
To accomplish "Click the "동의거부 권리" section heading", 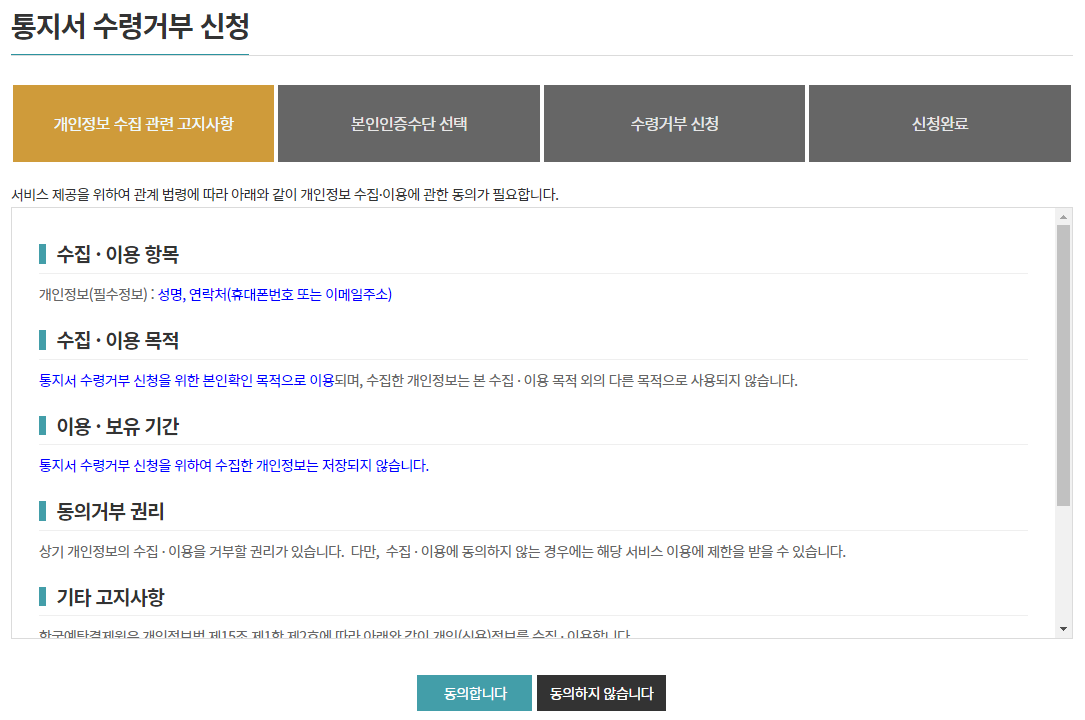I will pyautogui.click(x=95, y=512).
